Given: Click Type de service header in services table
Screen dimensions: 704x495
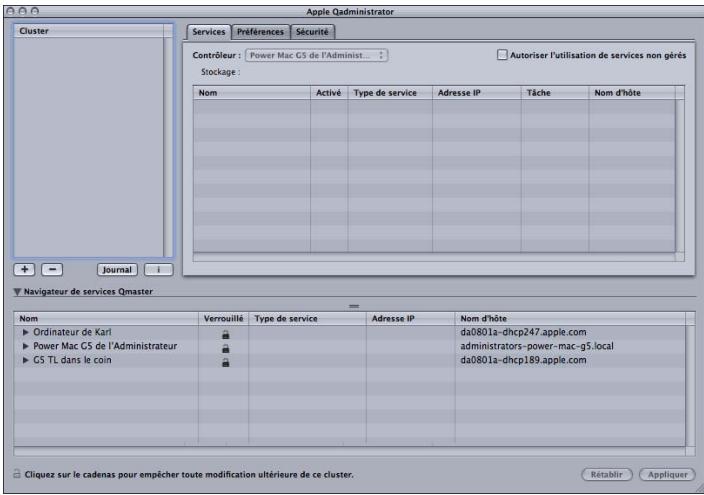Looking at the screenshot, I should point(390,93).
